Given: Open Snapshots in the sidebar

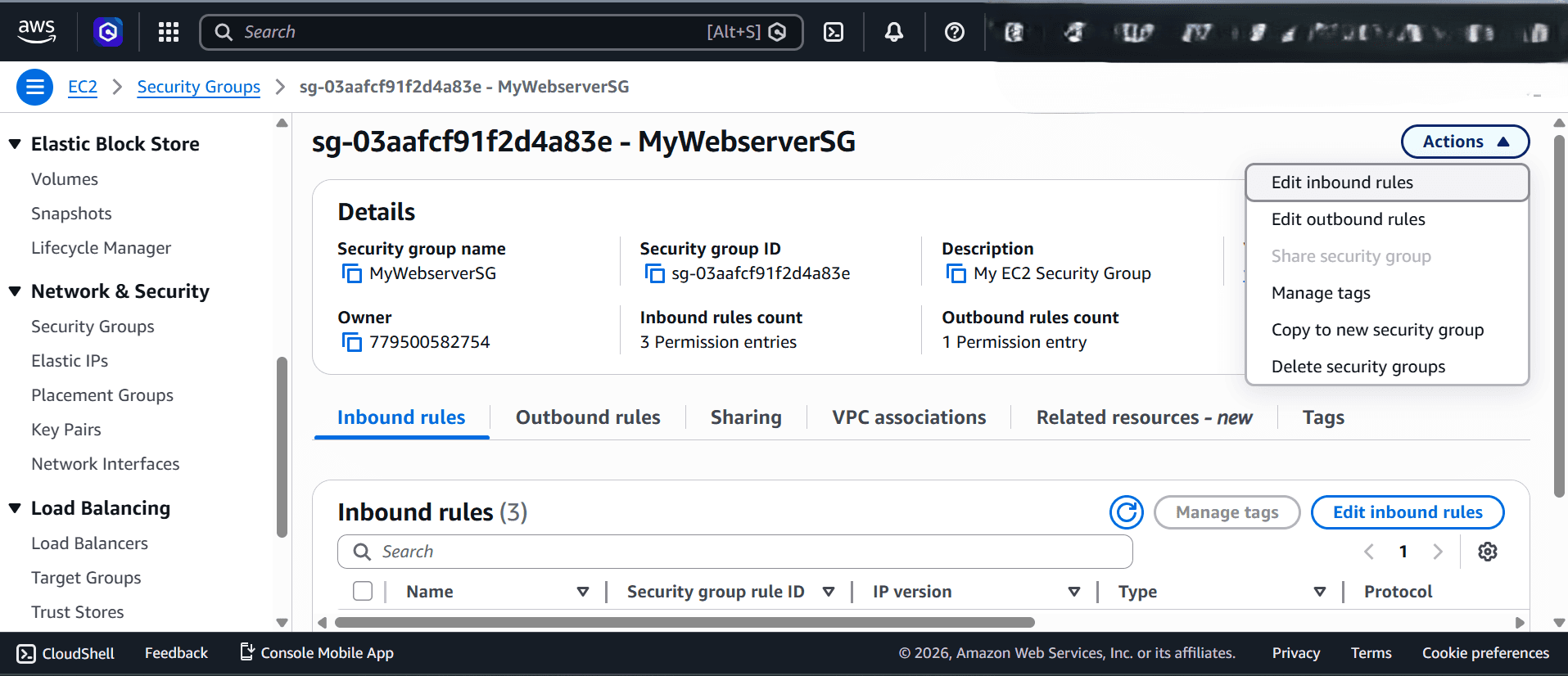Looking at the screenshot, I should pyautogui.click(x=71, y=214).
